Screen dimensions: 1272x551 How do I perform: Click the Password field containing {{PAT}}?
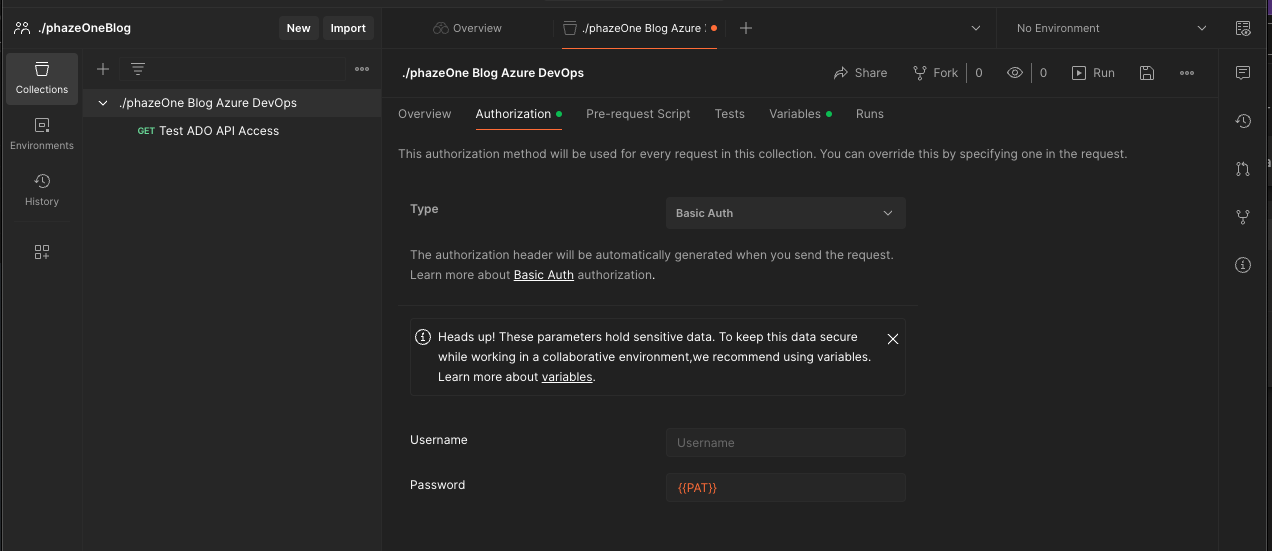tap(786, 488)
